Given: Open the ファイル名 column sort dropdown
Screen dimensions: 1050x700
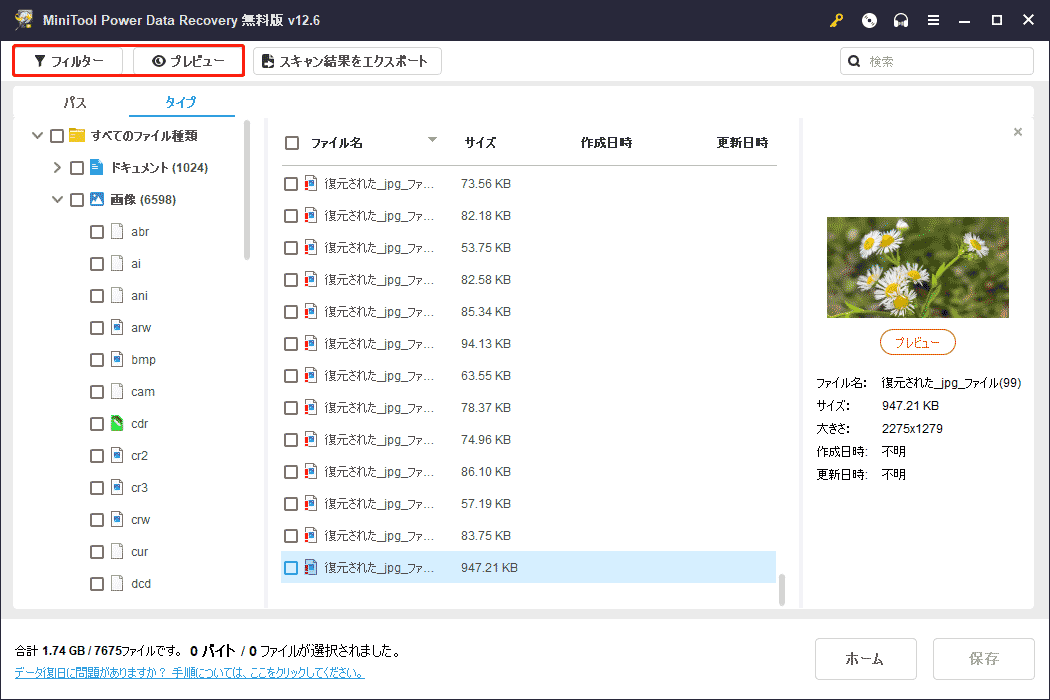Looking at the screenshot, I should pos(432,140).
